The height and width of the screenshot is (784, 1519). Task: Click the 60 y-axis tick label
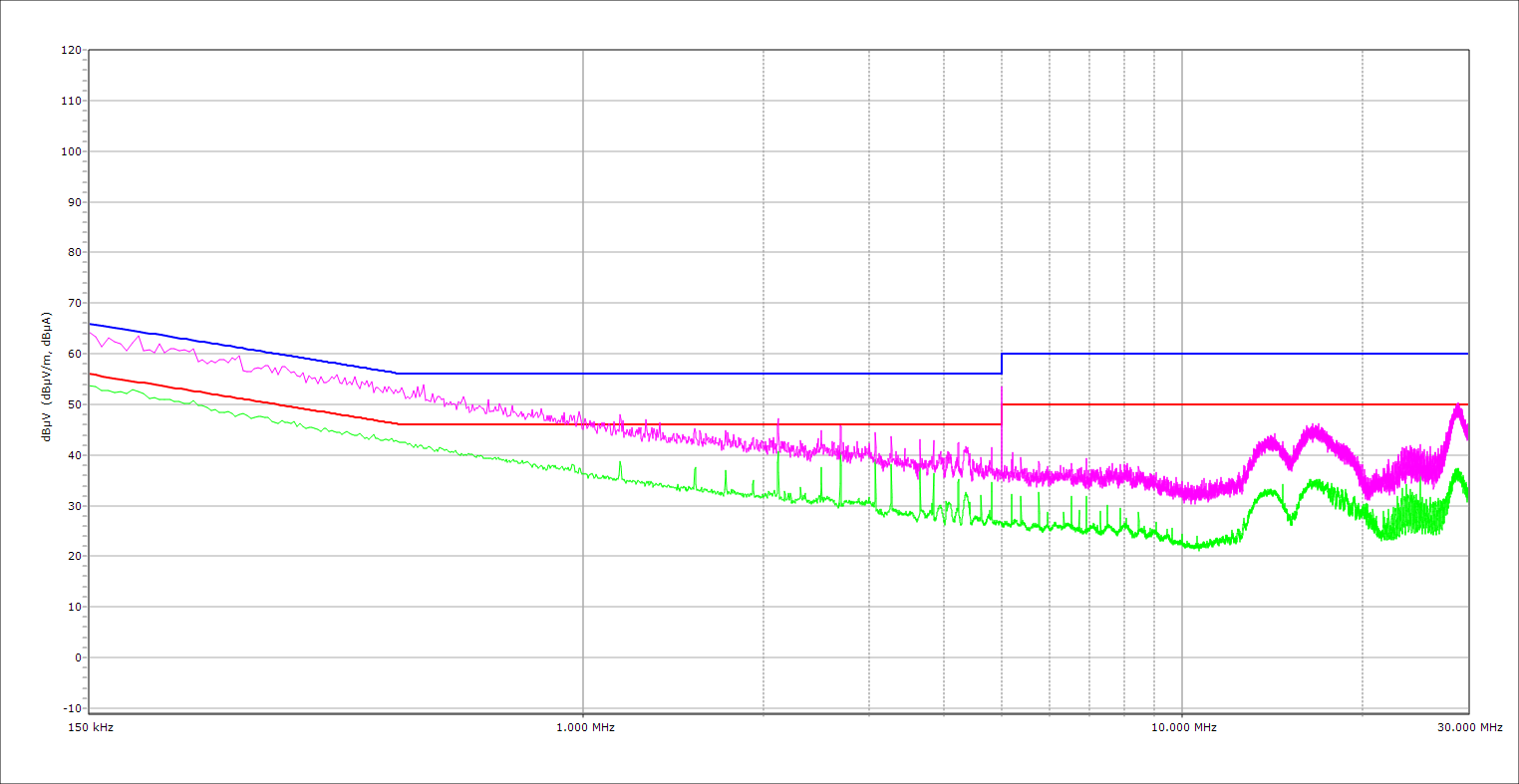coord(74,354)
